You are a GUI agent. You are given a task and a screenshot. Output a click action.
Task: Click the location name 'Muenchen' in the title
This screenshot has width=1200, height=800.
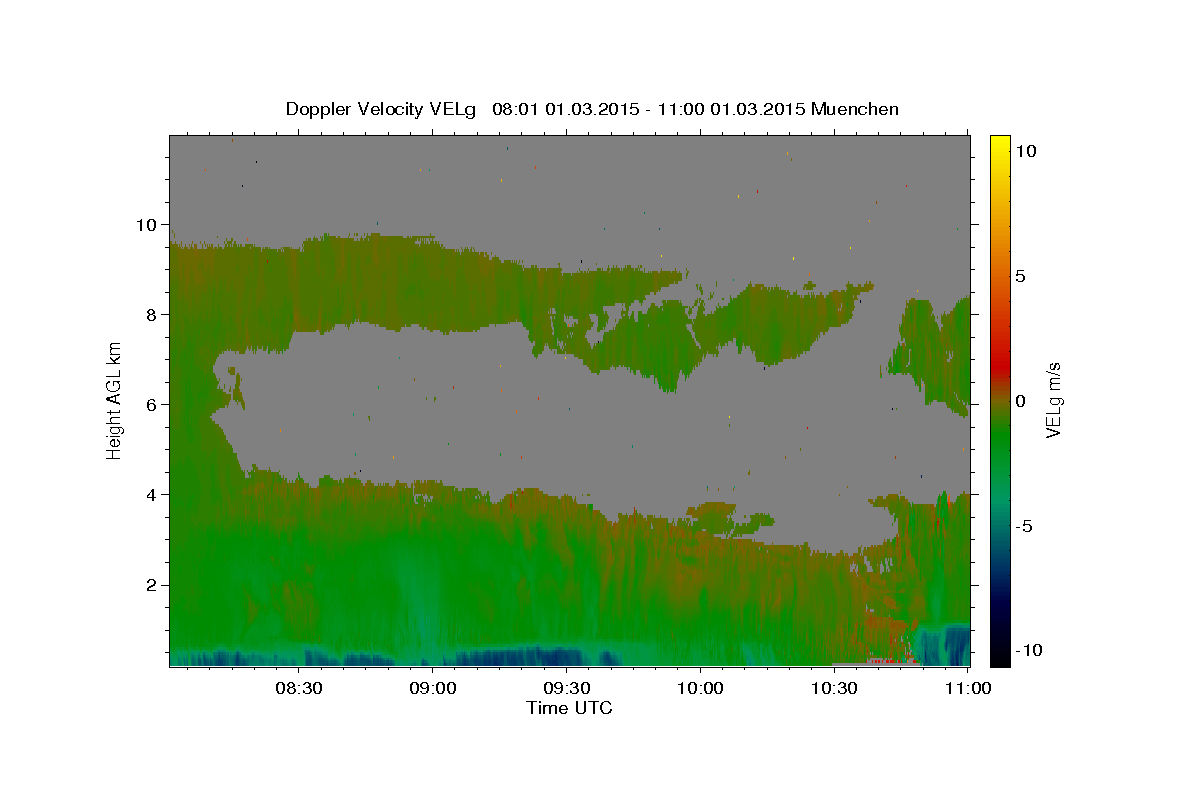(x=855, y=109)
